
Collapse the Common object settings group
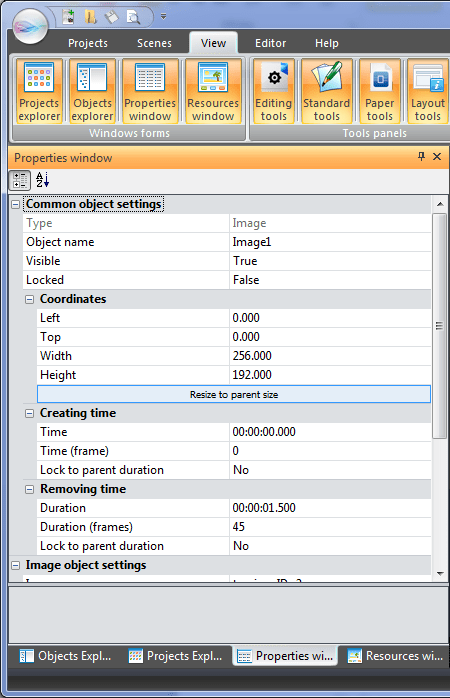click(16, 204)
